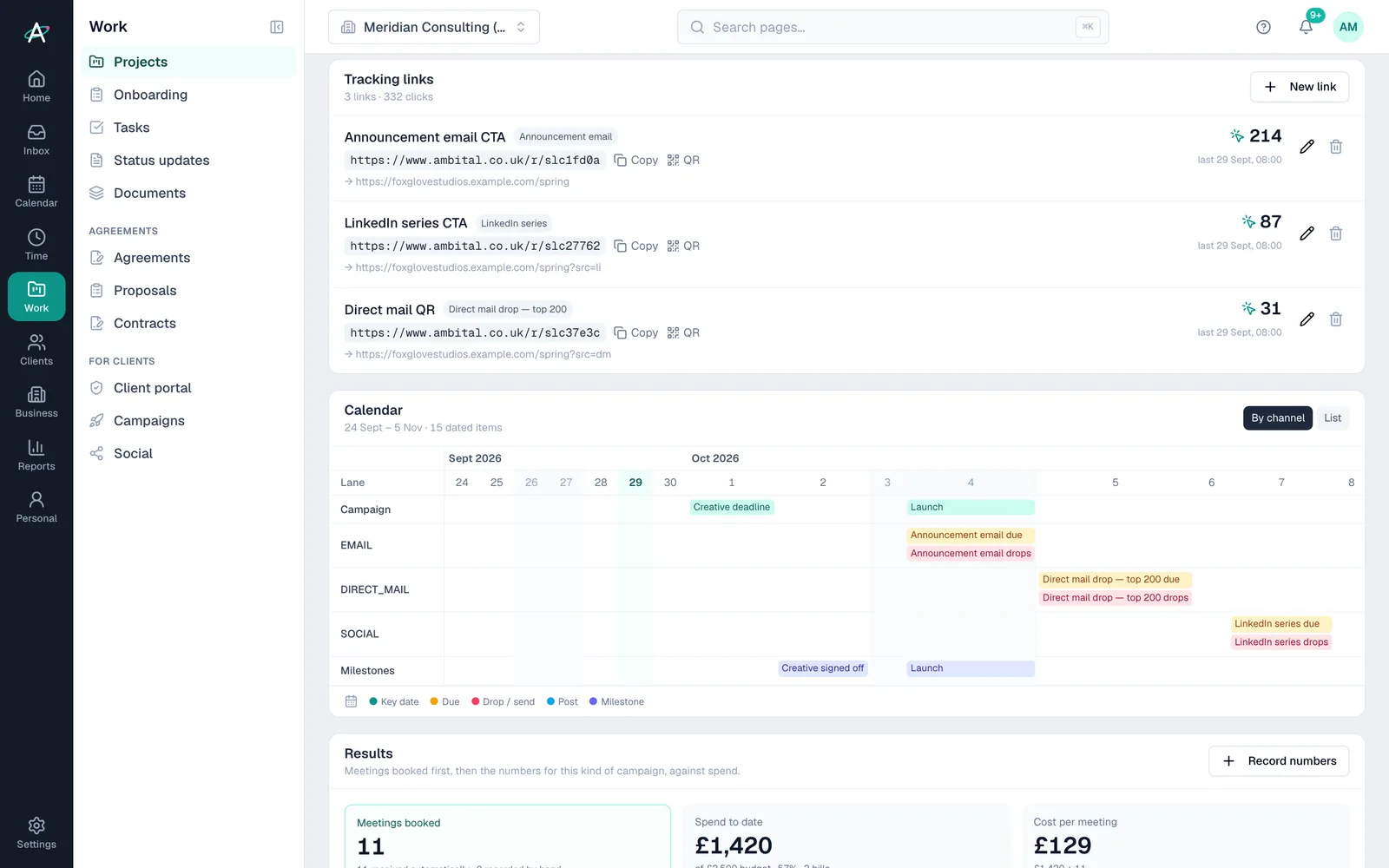Select the Creative signed off milestone
This screenshot has width=1389, height=868.
[x=822, y=668]
